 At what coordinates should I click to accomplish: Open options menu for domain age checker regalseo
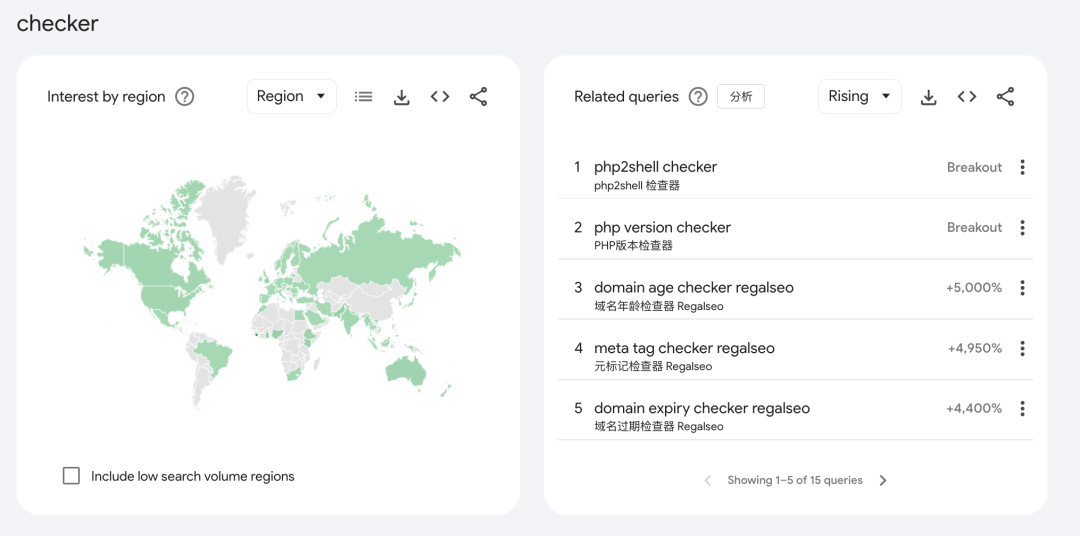[x=1022, y=288]
